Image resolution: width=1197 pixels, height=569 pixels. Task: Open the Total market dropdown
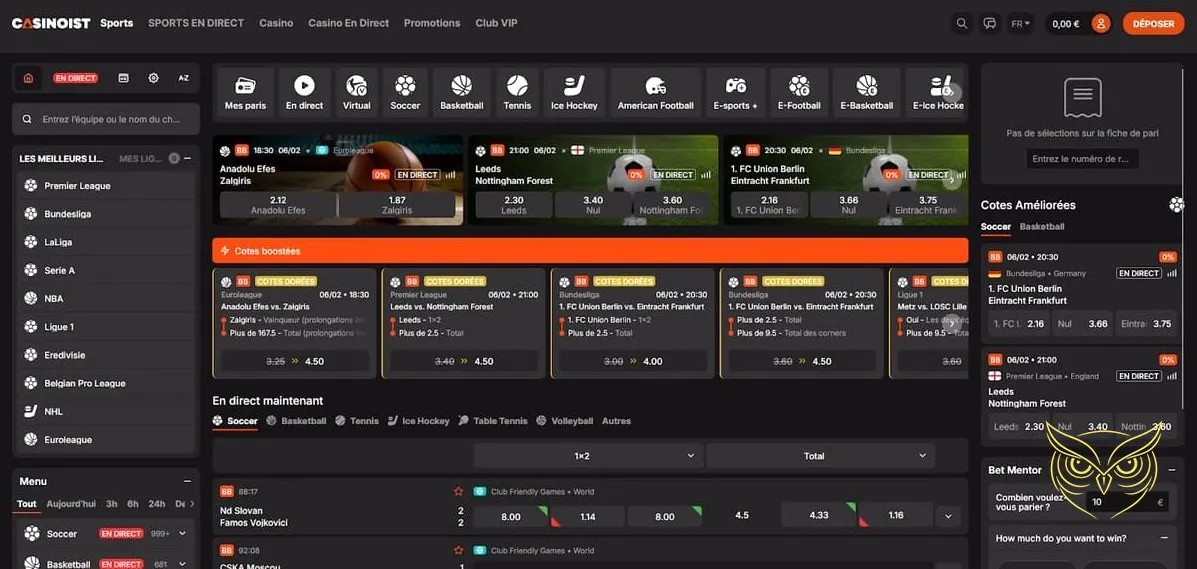[x=818, y=456]
